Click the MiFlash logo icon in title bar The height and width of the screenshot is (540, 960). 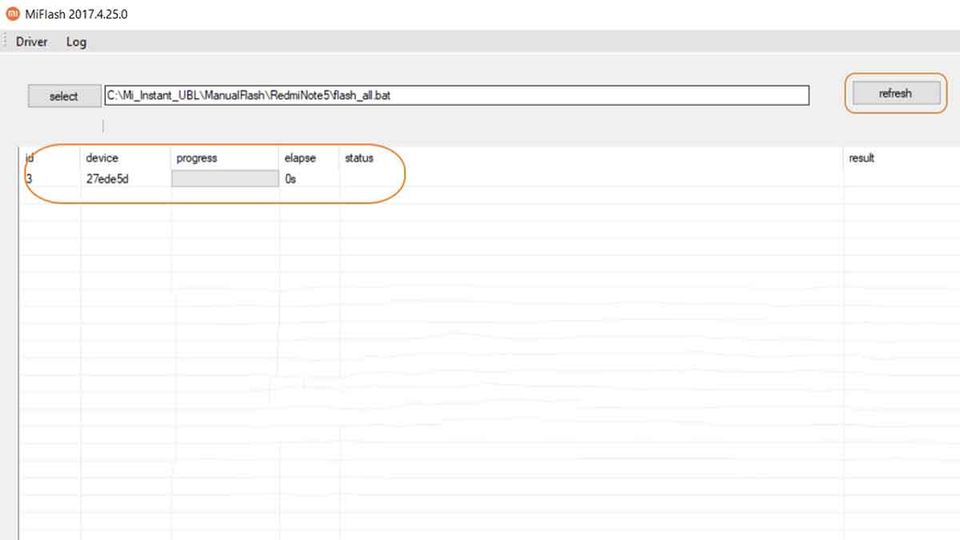(13, 14)
